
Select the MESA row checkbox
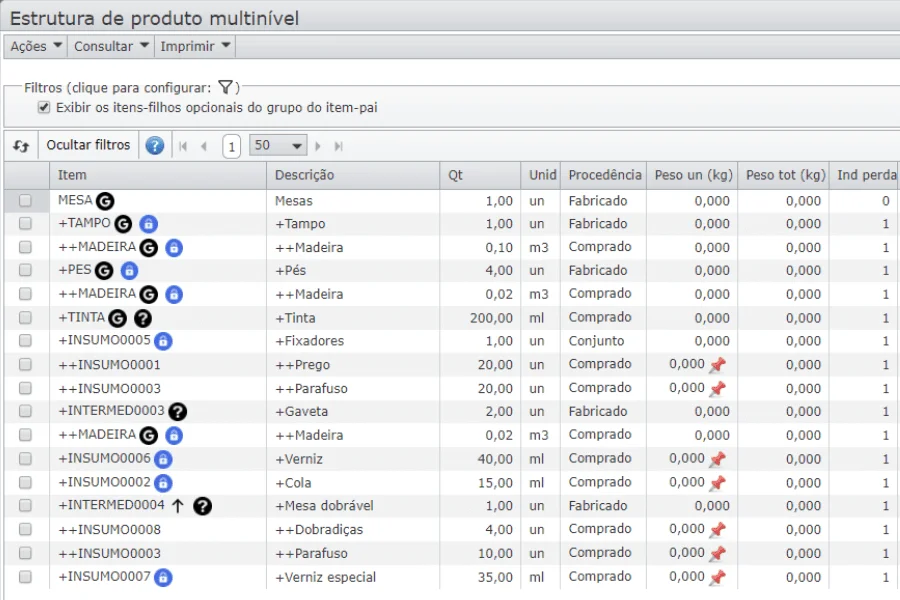25,200
